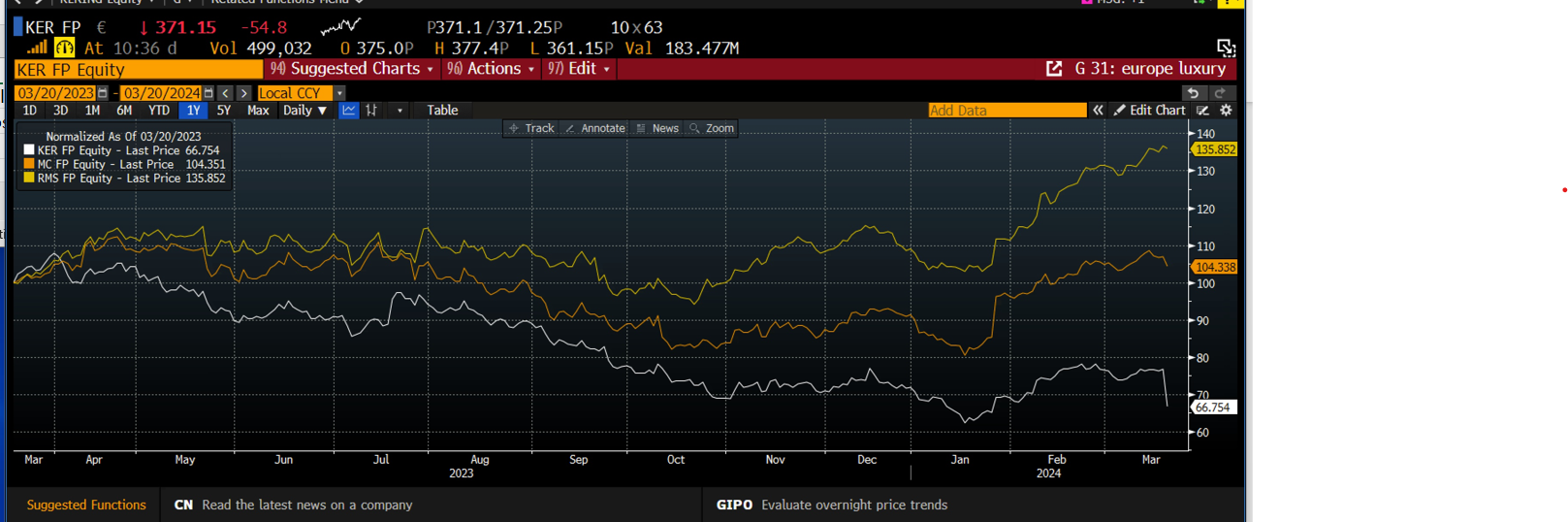Screen dimensions: 1568x522
Task: Switch to Table view
Action: tap(442, 111)
